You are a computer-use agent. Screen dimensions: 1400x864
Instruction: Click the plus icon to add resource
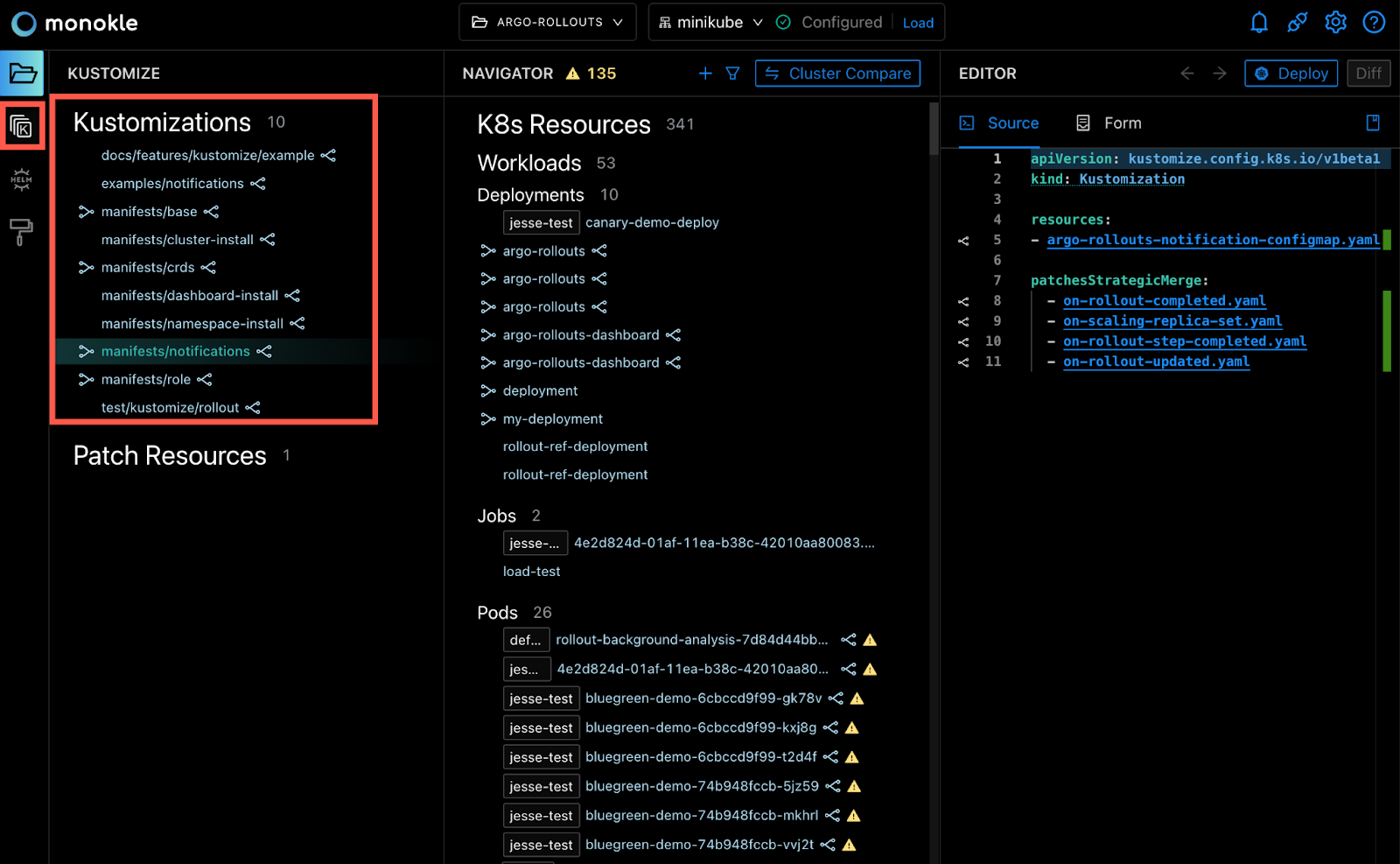[x=705, y=74]
